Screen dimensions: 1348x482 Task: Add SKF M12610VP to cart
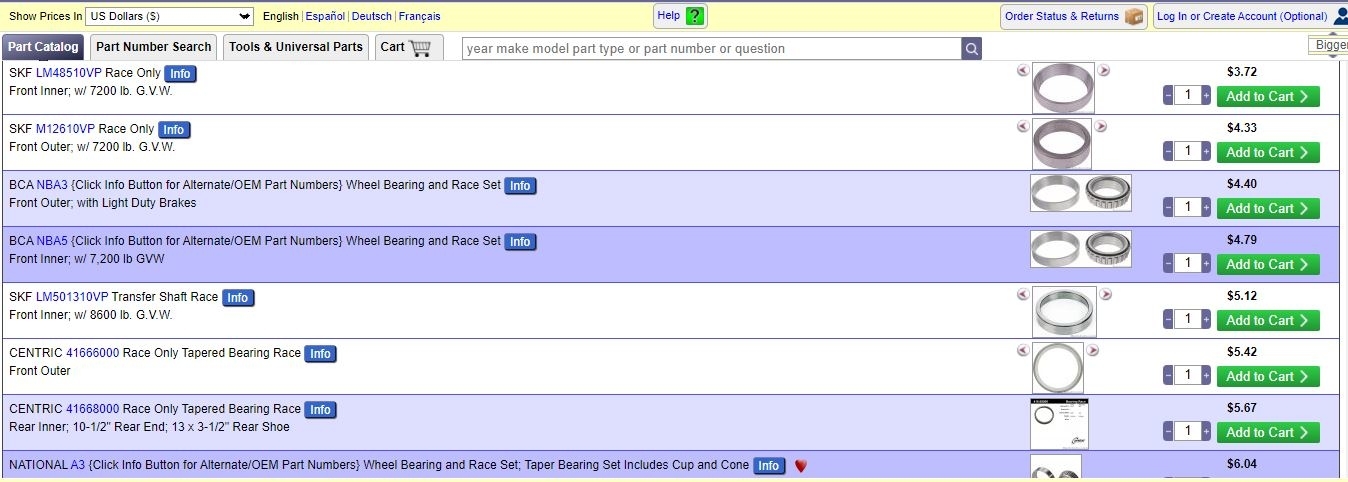click(1268, 152)
